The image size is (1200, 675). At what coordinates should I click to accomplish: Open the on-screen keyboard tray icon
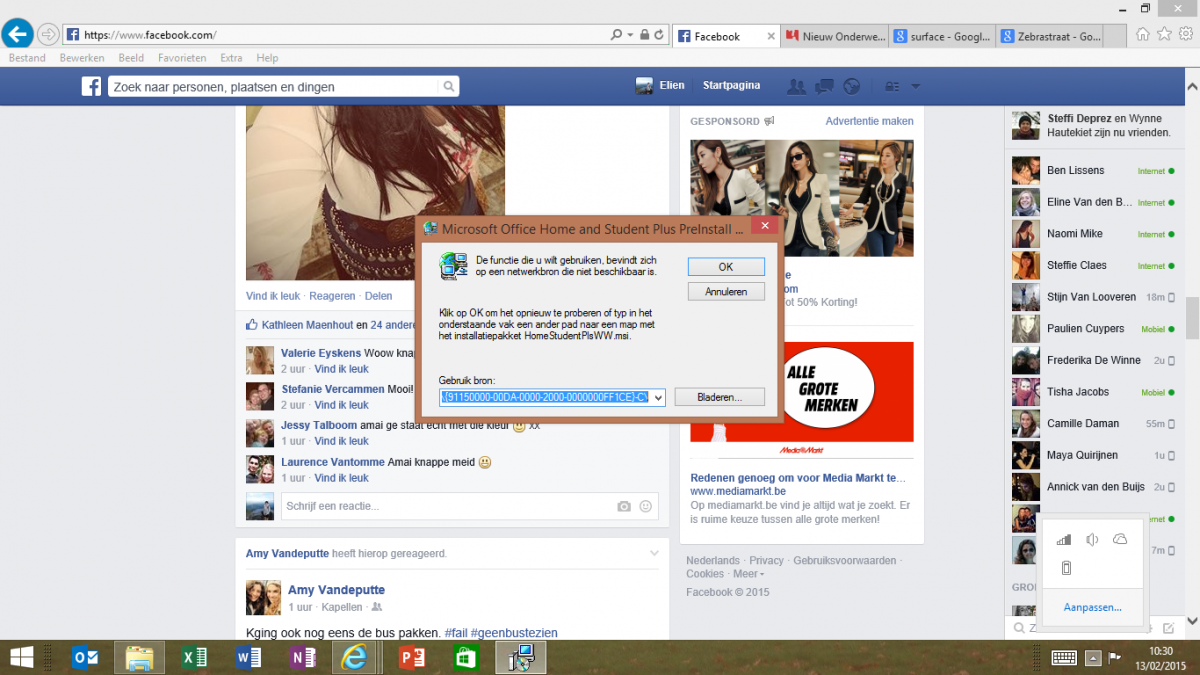click(1064, 657)
